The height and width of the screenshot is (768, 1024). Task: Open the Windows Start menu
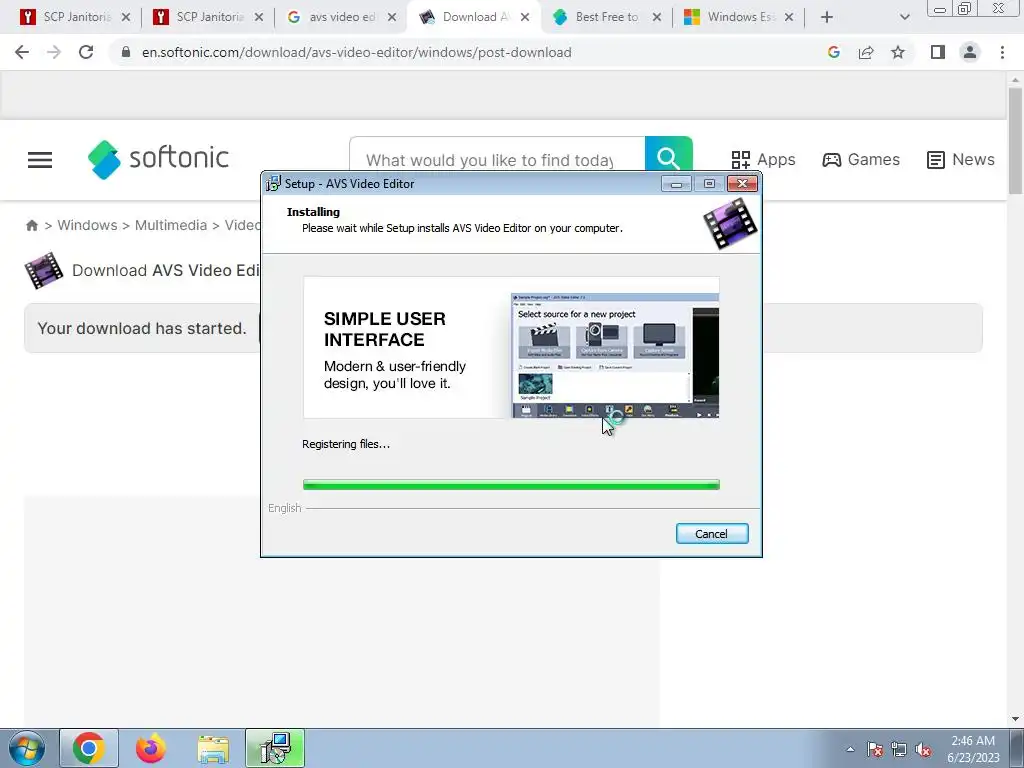tap(26, 748)
